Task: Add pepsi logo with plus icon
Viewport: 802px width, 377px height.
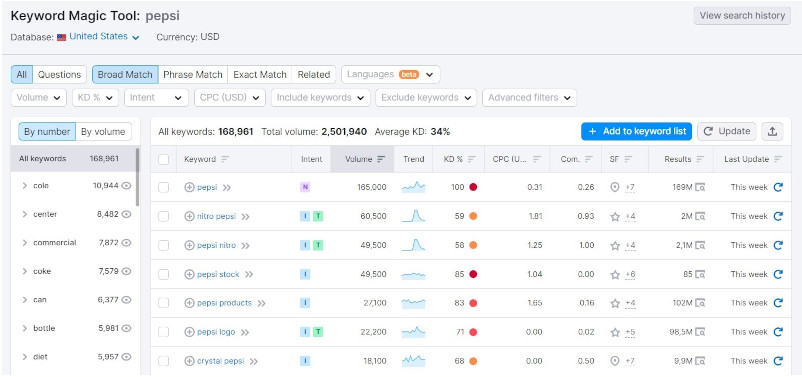Action: coord(189,332)
